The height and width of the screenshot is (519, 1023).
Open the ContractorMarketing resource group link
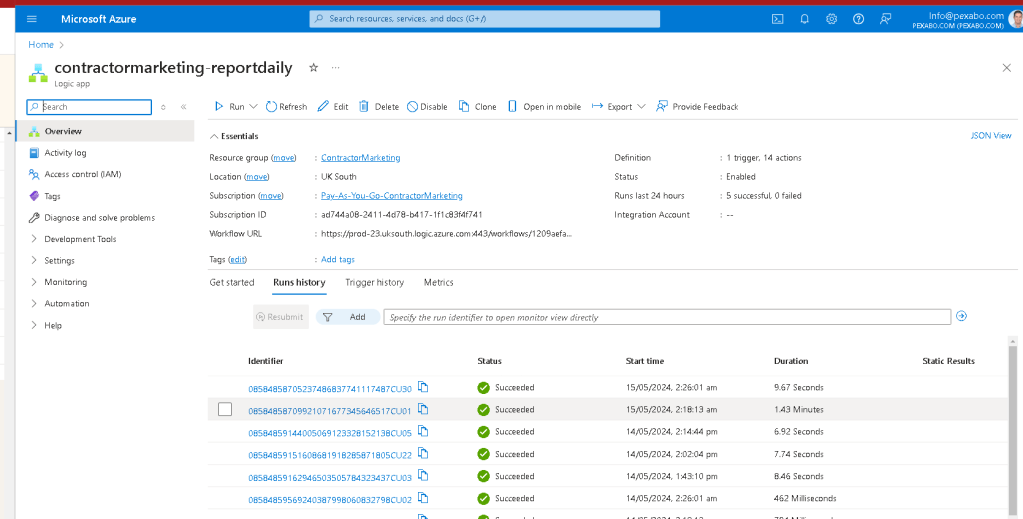(361, 158)
